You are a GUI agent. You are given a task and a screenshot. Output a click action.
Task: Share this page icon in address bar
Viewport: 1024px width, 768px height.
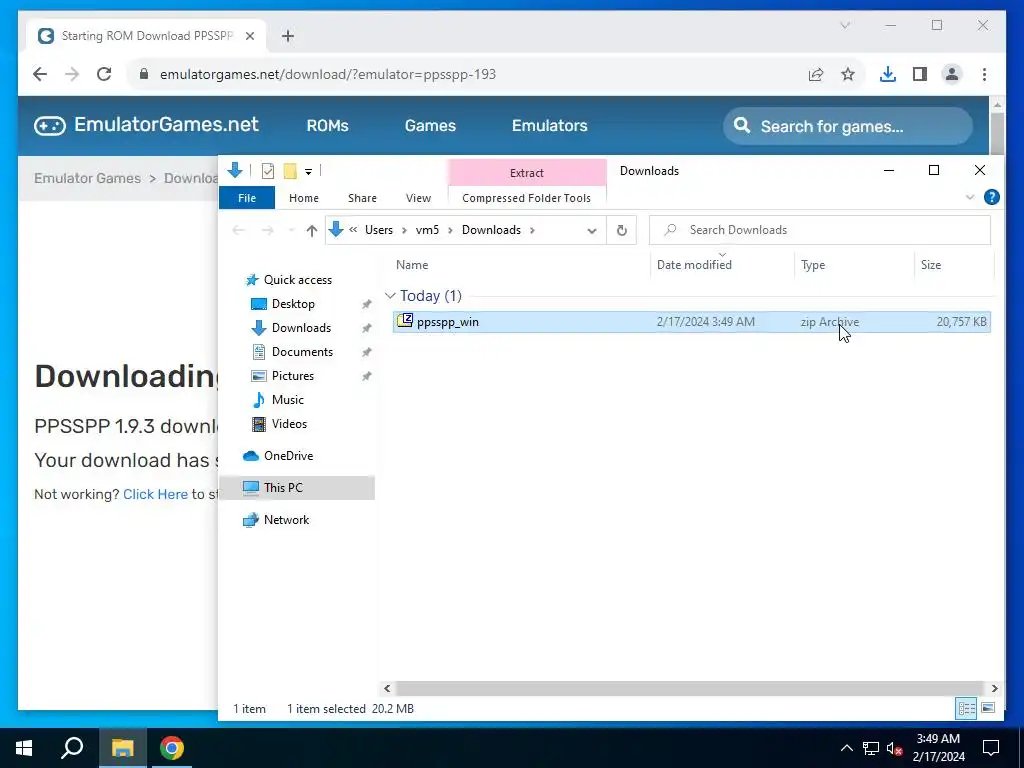tap(816, 74)
